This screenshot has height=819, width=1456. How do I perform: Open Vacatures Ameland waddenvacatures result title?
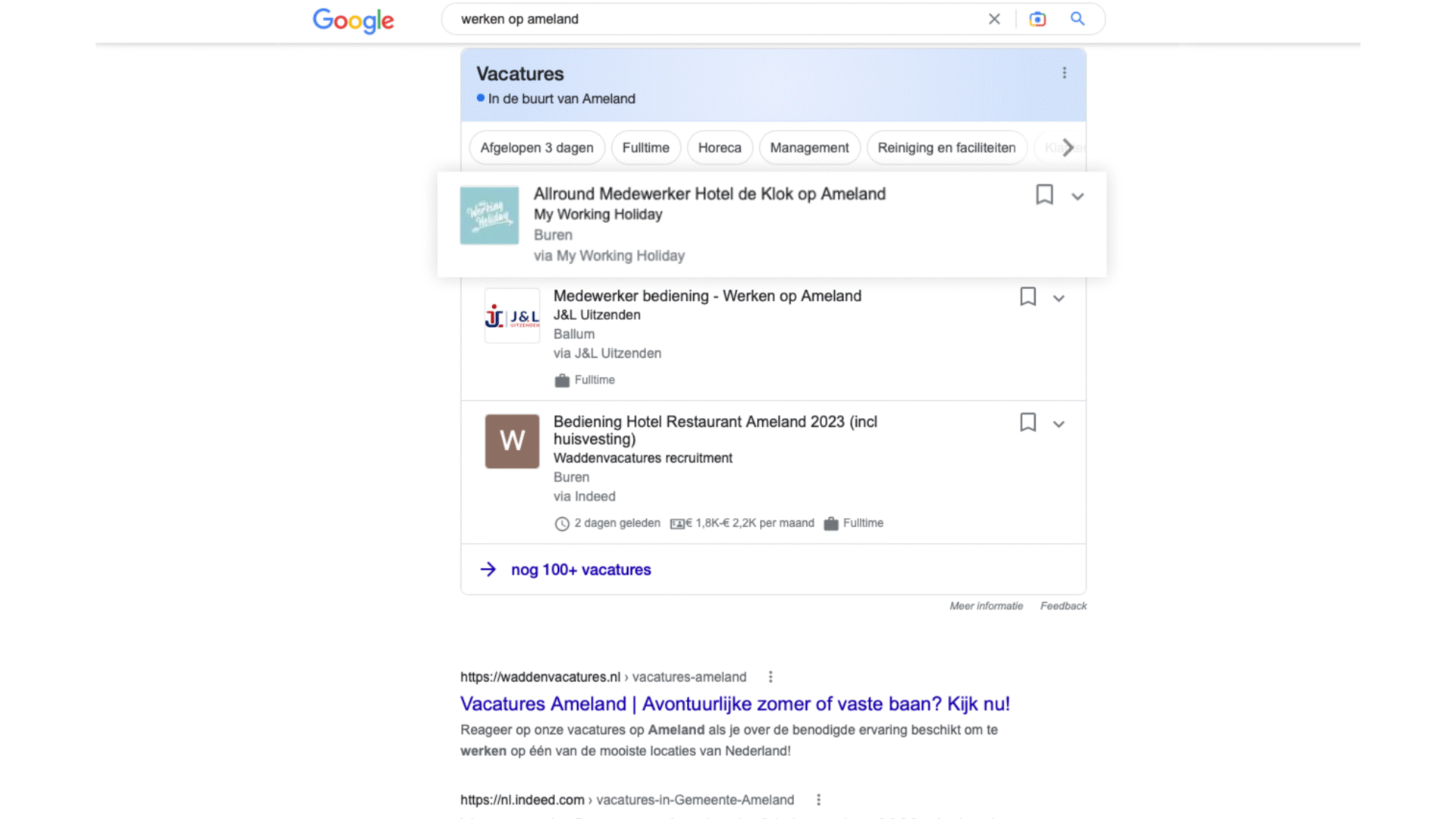[735, 704]
